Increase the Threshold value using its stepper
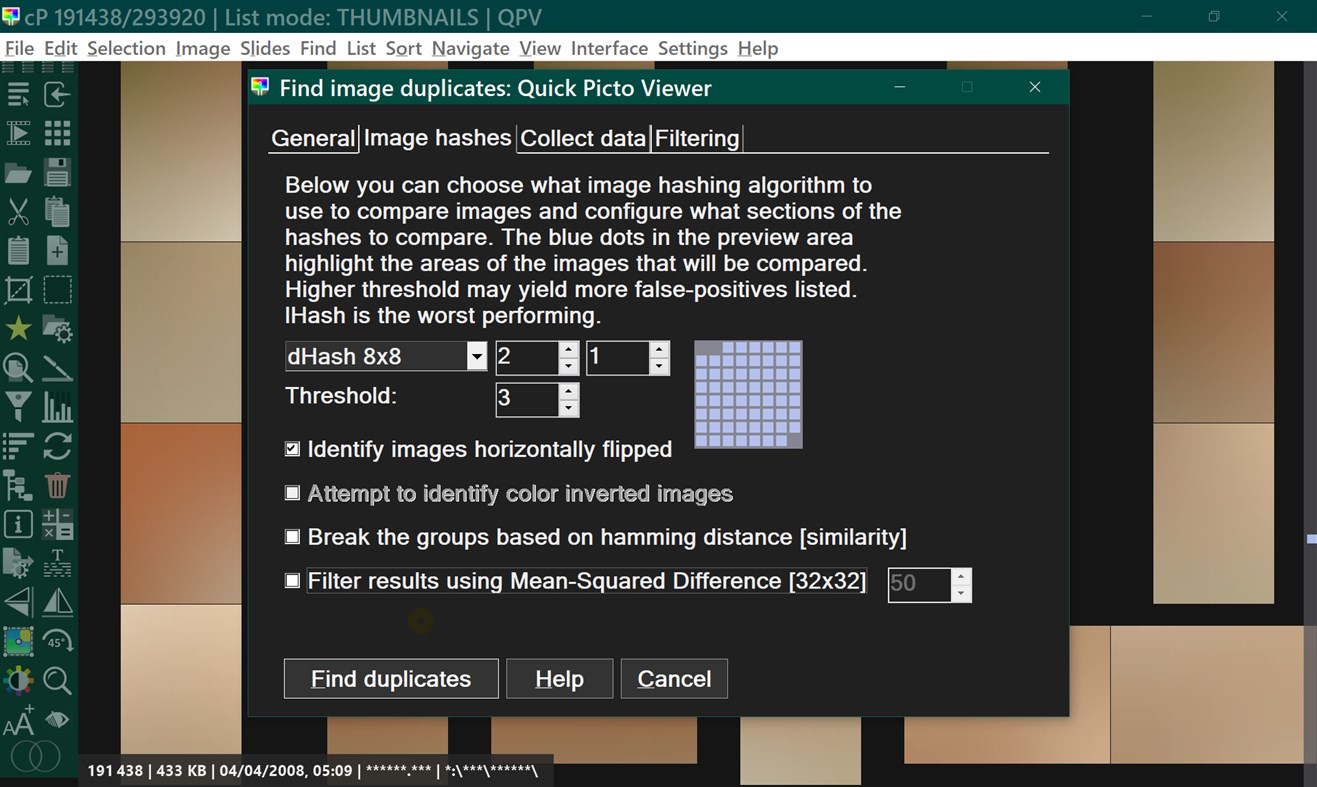Viewport: 1317px width, 787px height. point(568,393)
